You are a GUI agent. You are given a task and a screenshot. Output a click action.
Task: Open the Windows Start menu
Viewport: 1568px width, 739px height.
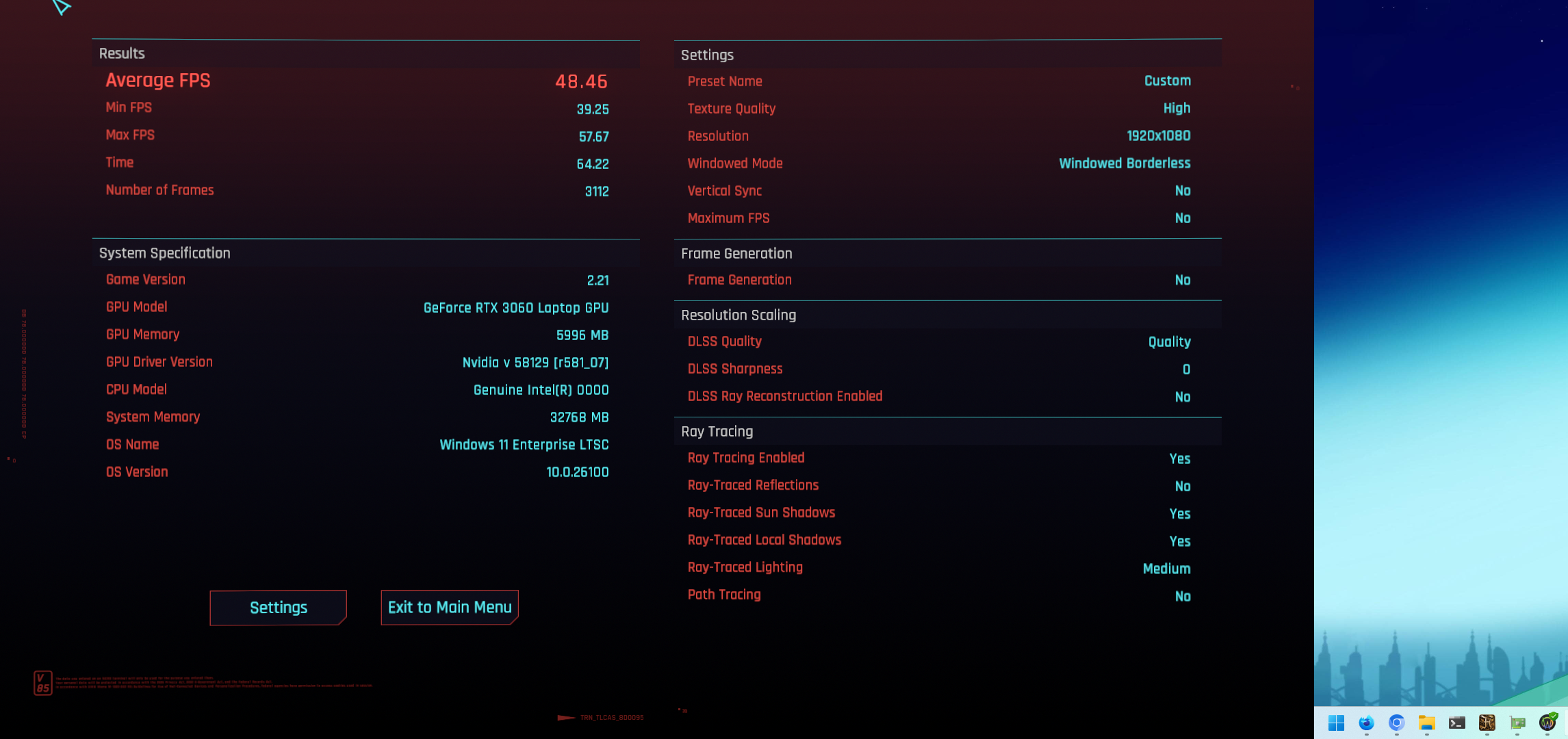coord(1336,723)
